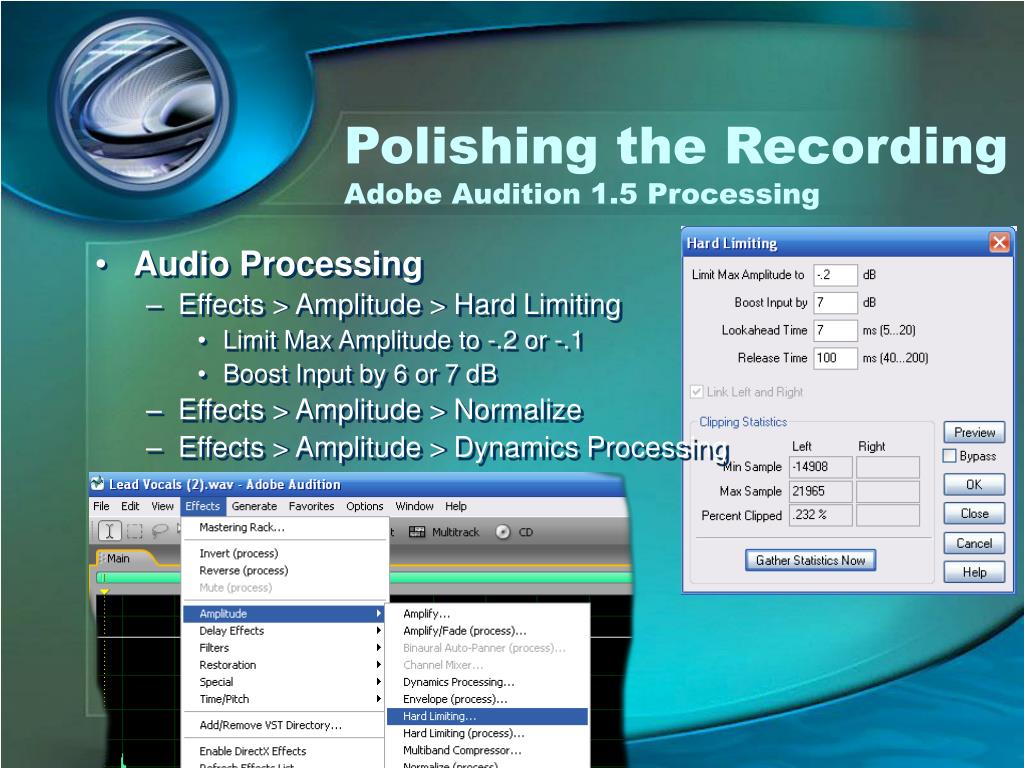Toggle the Link Left and Right checkbox
This screenshot has height=768, width=1024.
coord(697,392)
